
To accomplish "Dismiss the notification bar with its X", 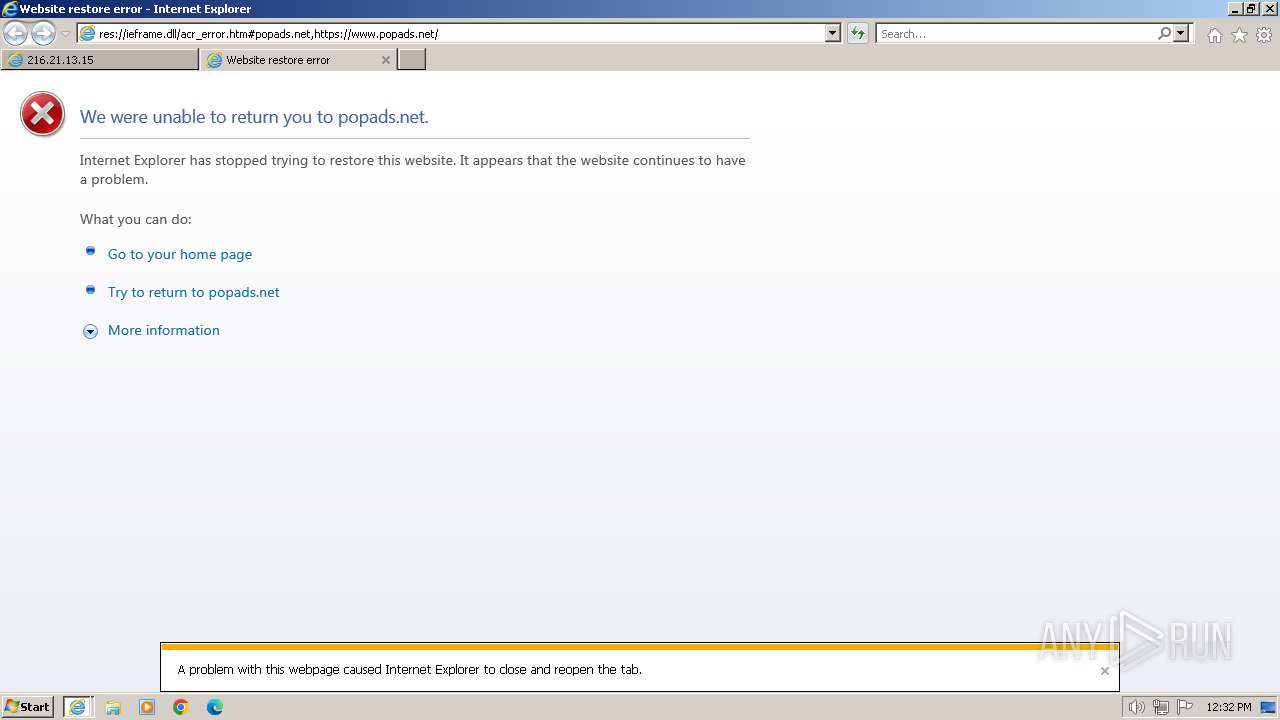I will click(1105, 671).
